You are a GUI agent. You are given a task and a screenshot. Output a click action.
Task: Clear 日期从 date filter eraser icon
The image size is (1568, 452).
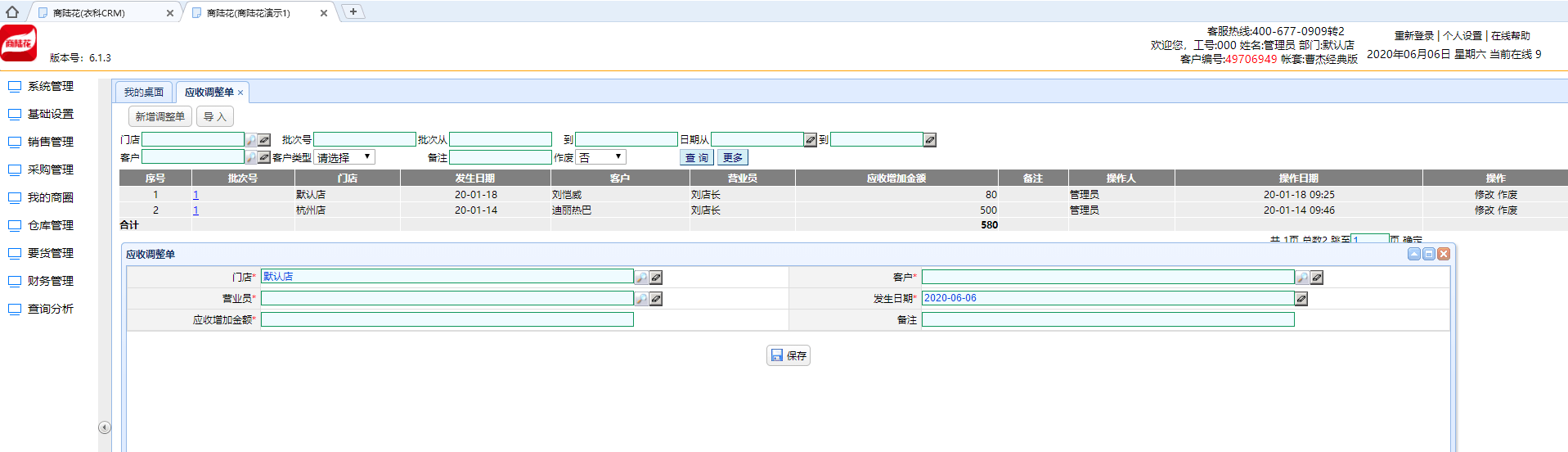(811, 140)
